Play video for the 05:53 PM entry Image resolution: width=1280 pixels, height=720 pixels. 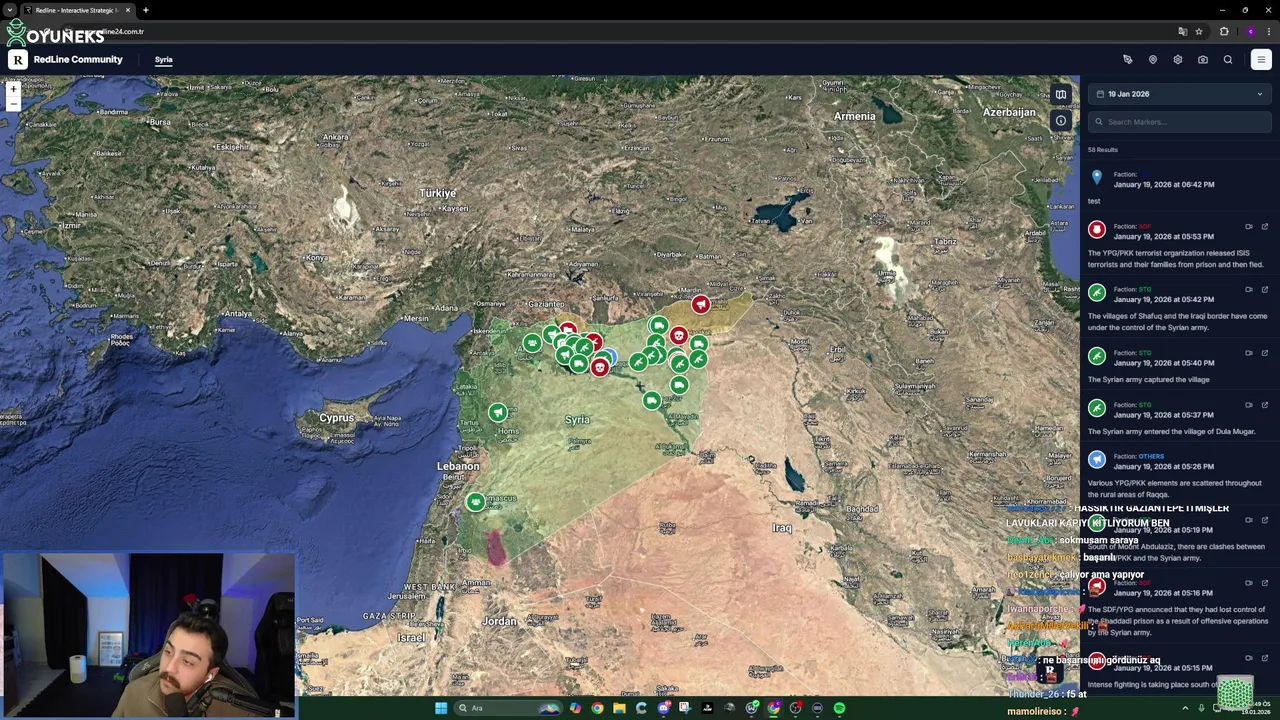tap(1249, 227)
